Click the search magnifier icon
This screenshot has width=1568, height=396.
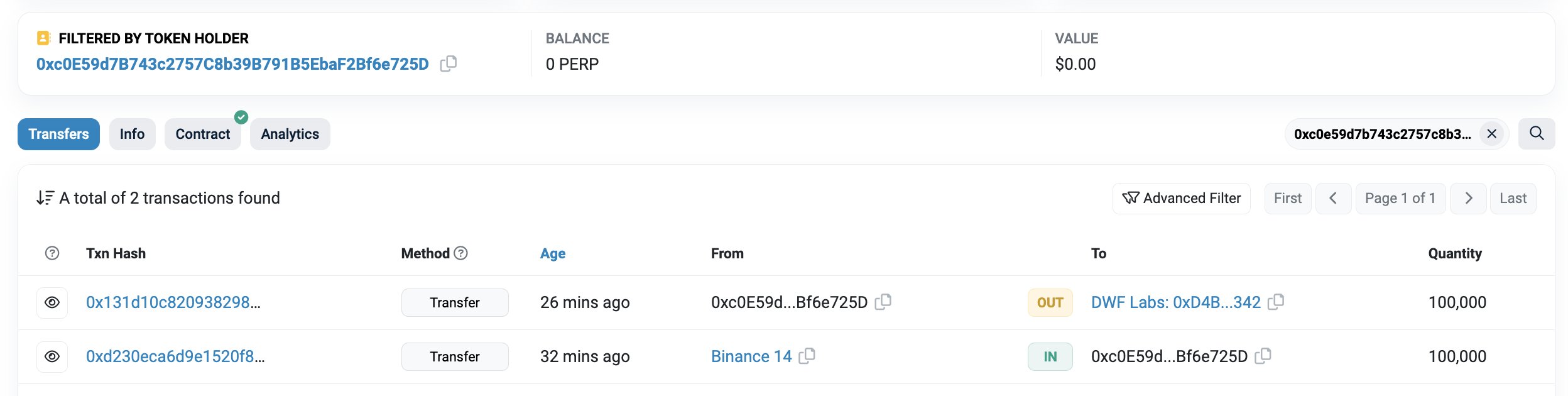coord(1536,133)
